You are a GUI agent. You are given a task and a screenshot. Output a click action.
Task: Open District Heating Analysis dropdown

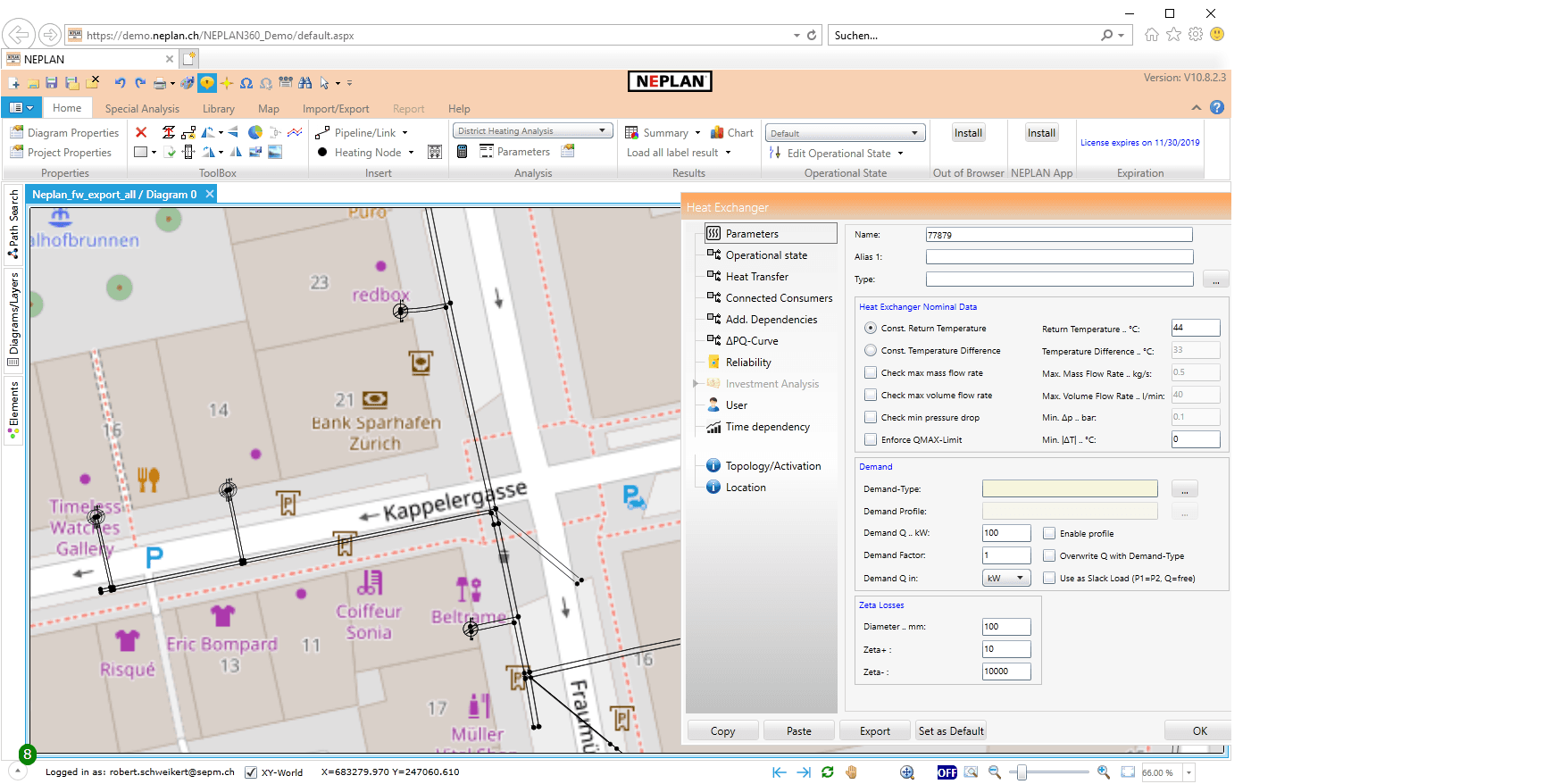tap(533, 131)
